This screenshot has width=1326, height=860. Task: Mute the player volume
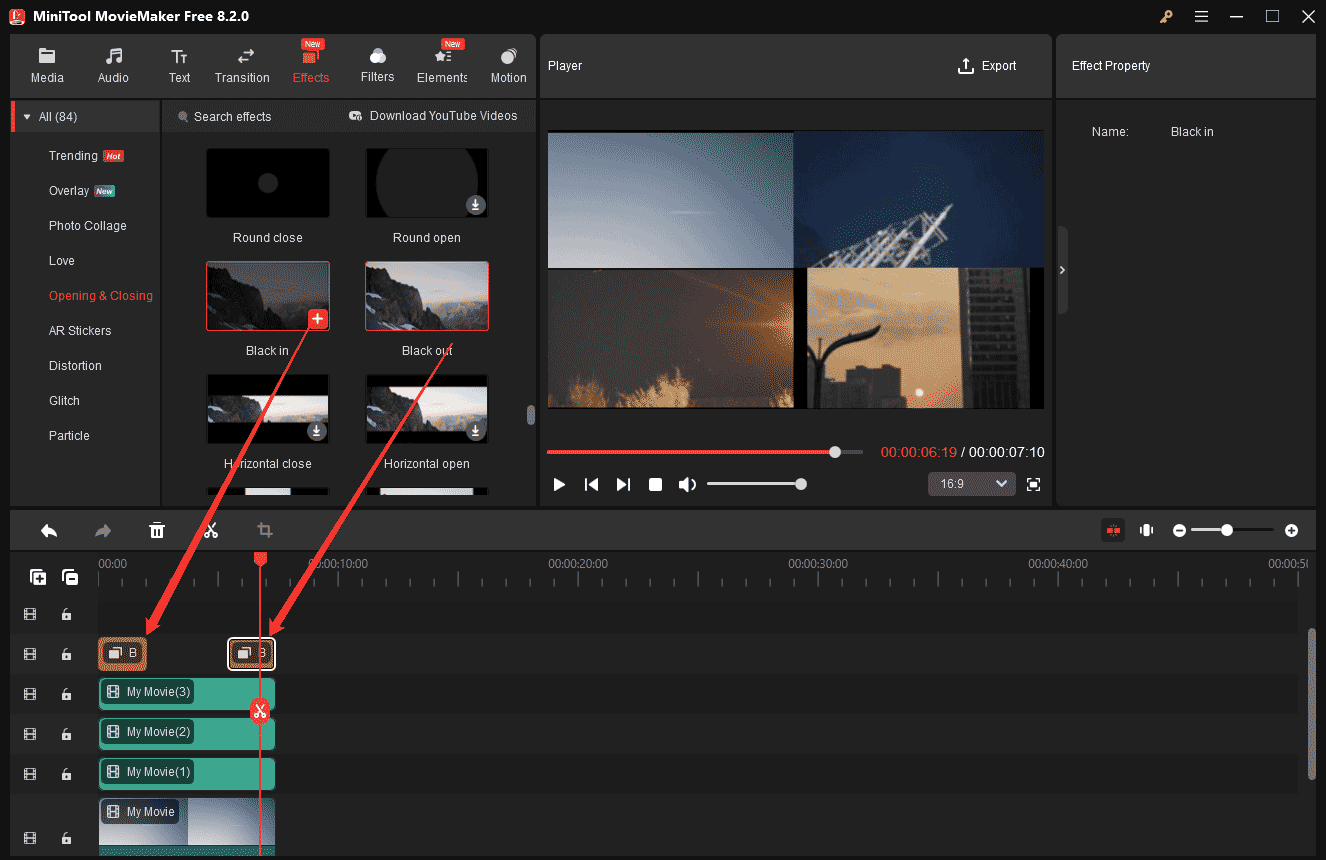[687, 485]
